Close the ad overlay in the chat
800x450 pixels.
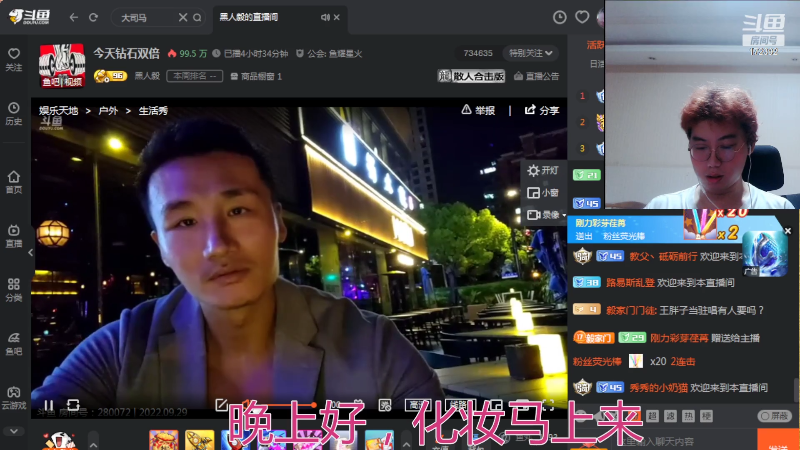788,231
